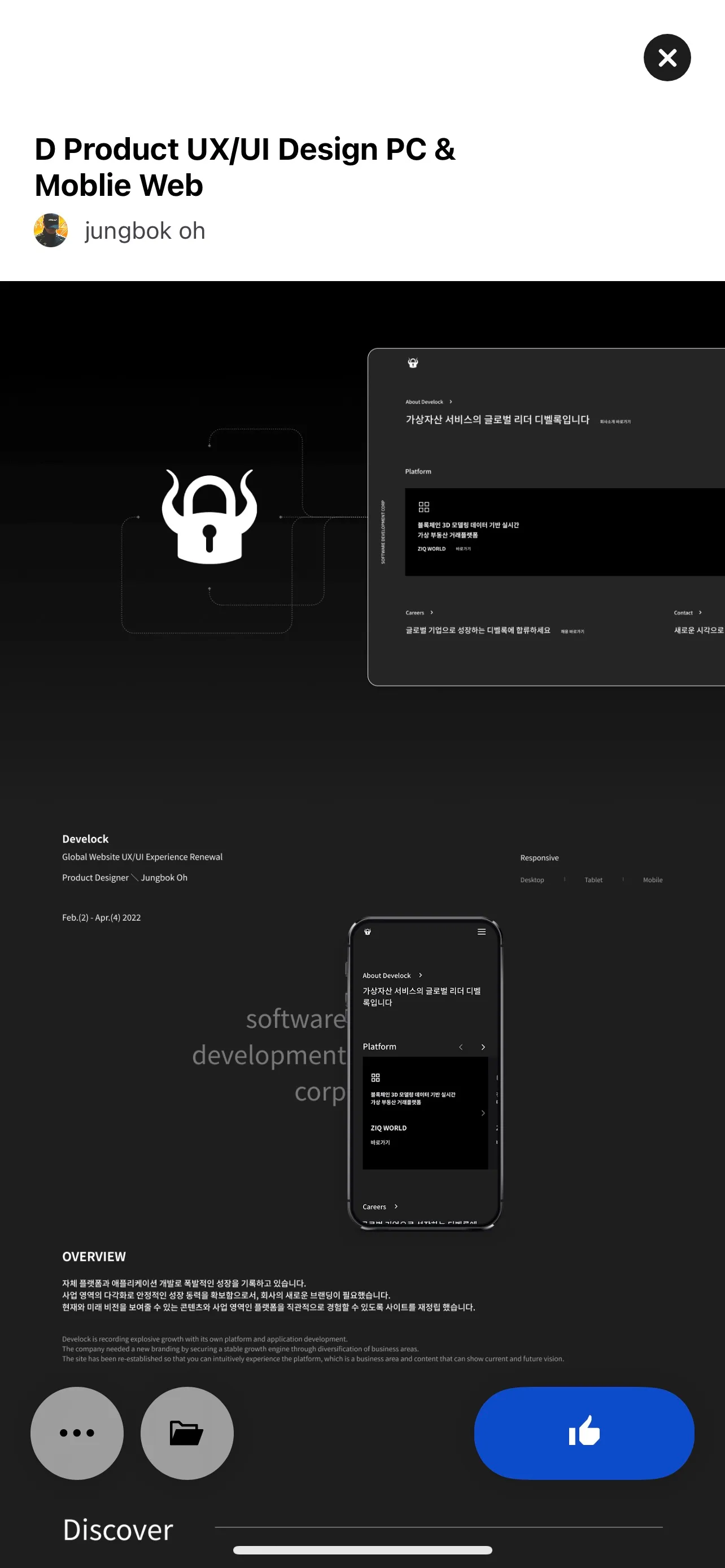The width and height of the screenshot is (725, 1568).
Task: Tap the bold Develock project name
Action: 85,839
